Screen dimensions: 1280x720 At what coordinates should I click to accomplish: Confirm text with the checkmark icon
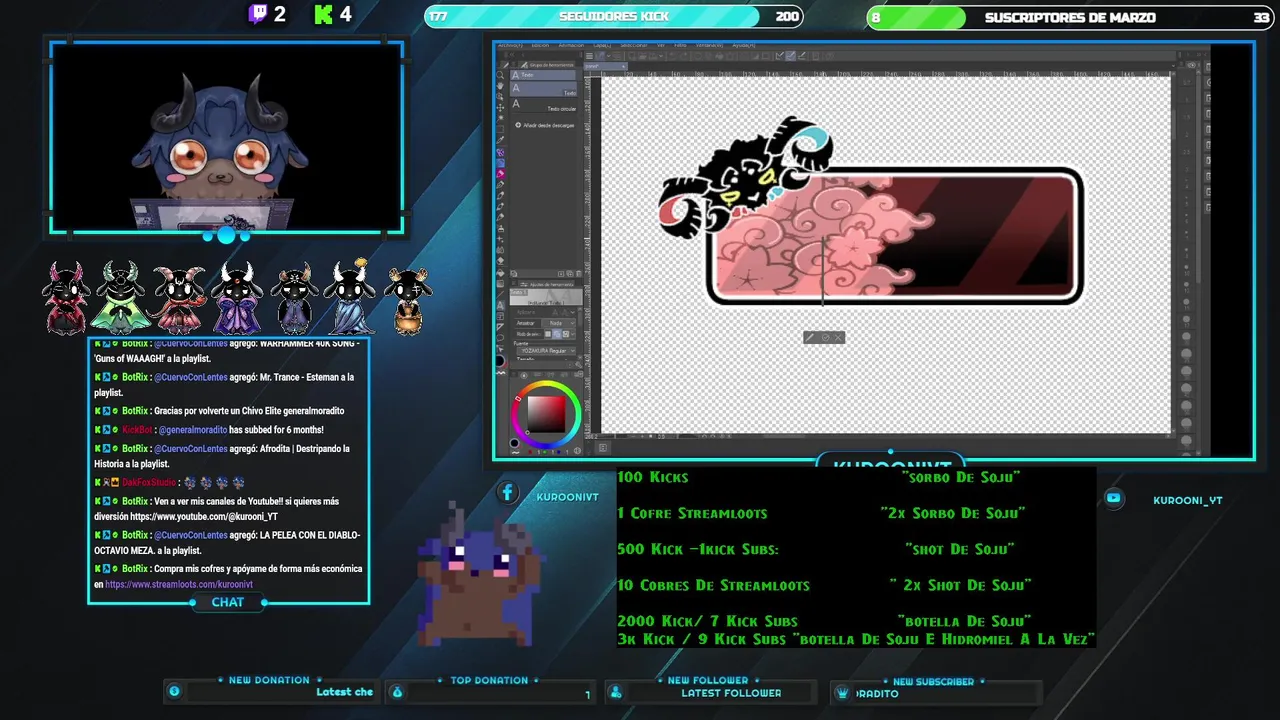click(x=825, y=337)
